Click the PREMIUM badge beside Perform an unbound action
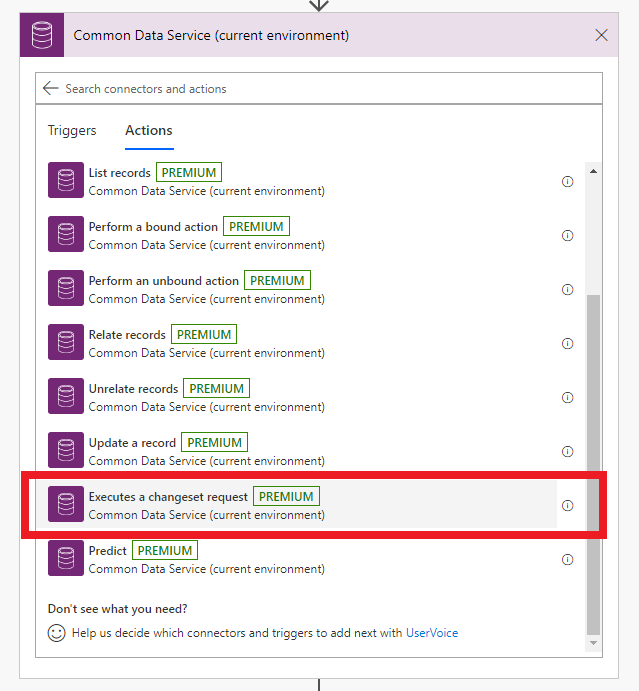The height and width of the screenshot is (691, 639). pos(277,281)
